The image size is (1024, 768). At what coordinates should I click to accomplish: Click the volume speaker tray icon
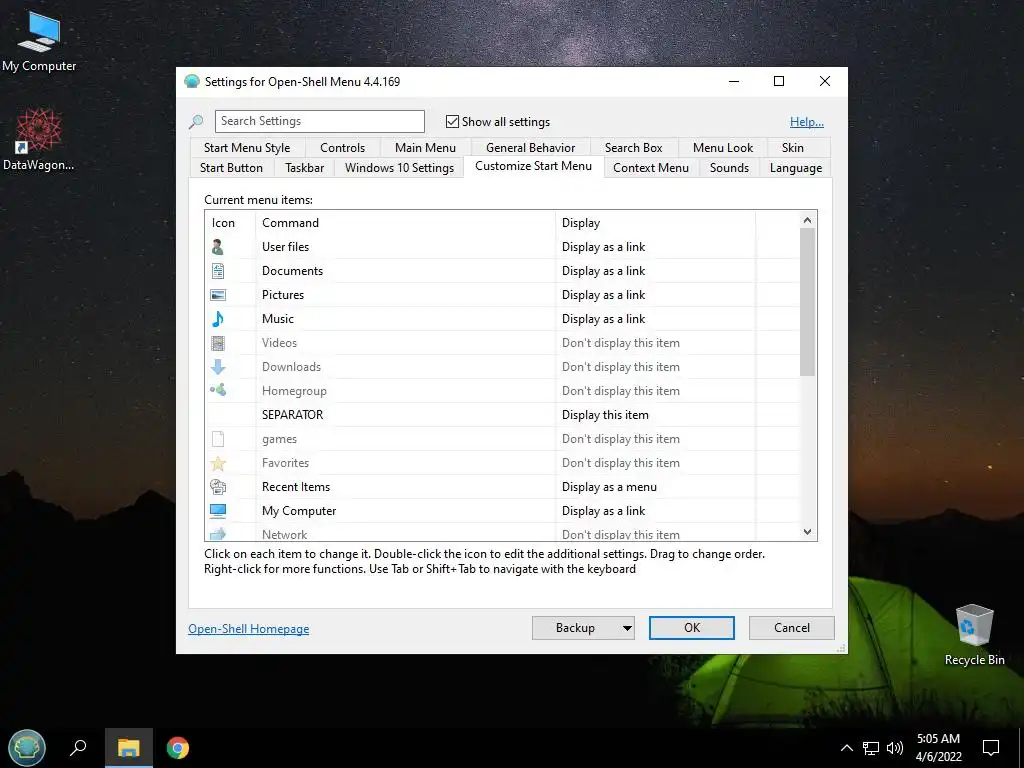point(895,748)
